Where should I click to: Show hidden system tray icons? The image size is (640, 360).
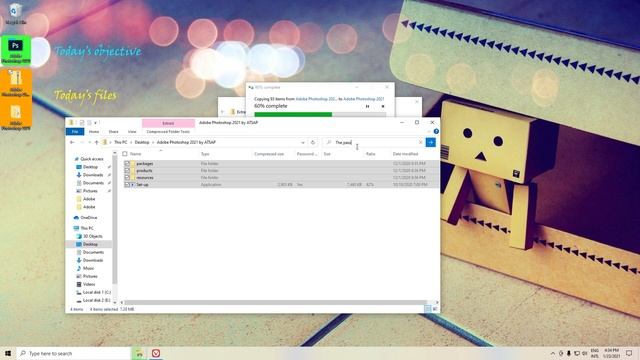(x=553, y=353)
